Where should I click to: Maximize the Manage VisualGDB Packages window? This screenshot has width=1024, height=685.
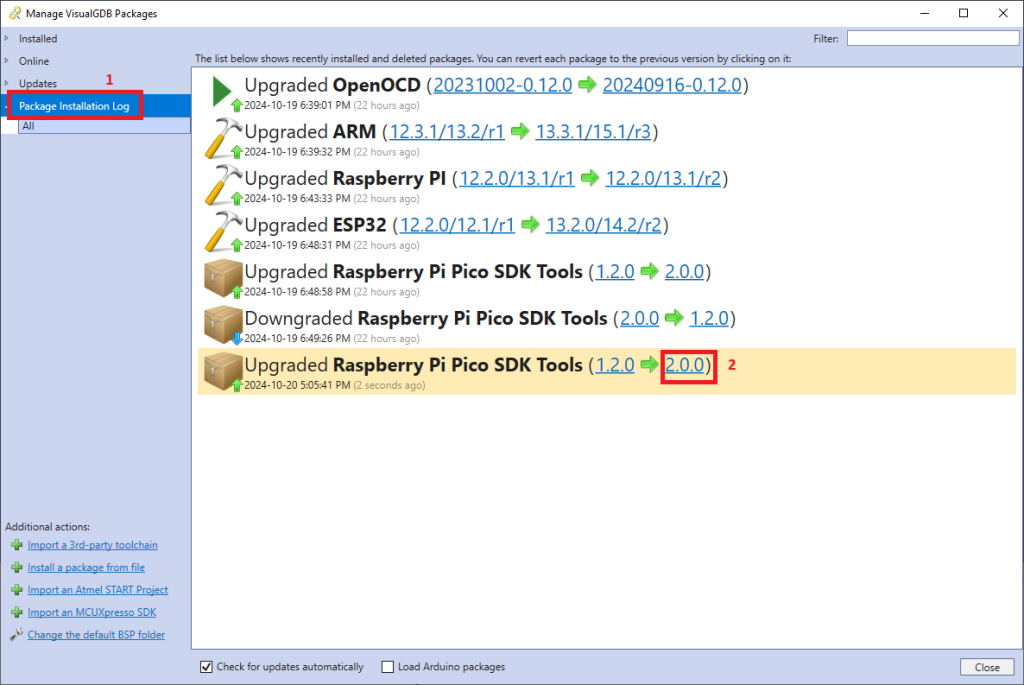coord(963,13)
